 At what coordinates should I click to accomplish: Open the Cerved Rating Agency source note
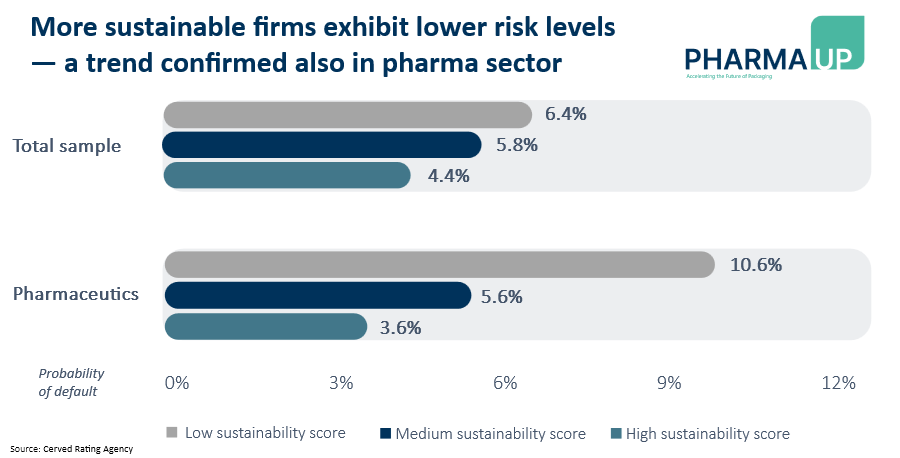pos(72,449)
